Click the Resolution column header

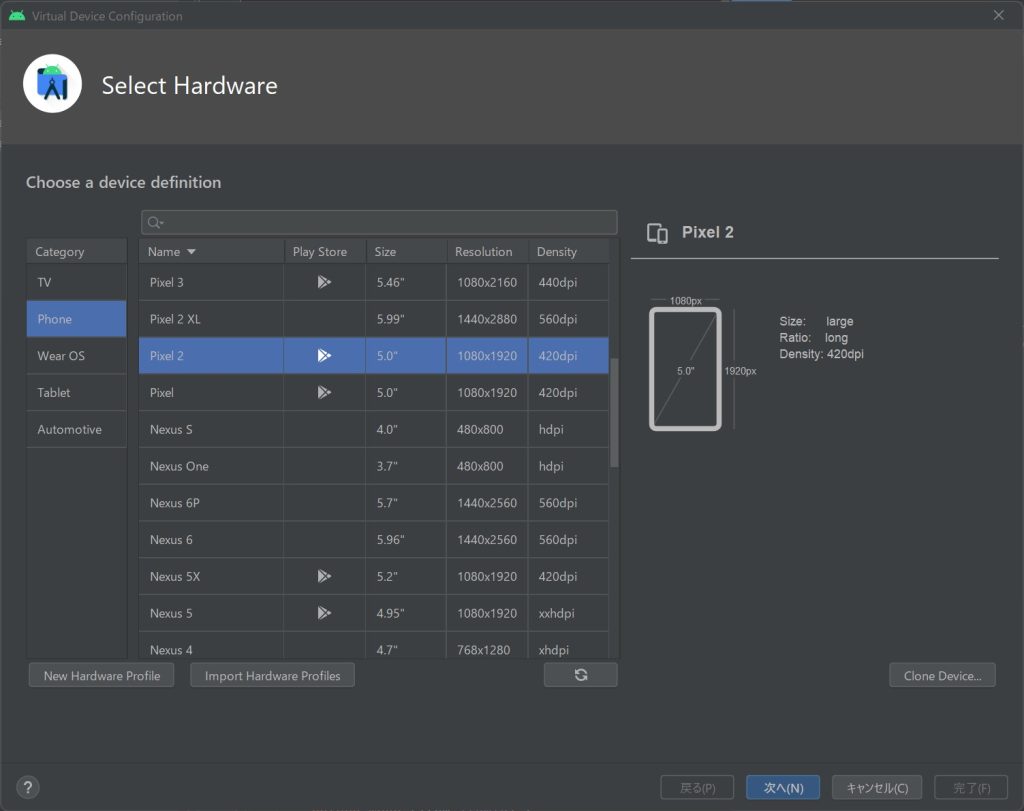click(487, 251)
